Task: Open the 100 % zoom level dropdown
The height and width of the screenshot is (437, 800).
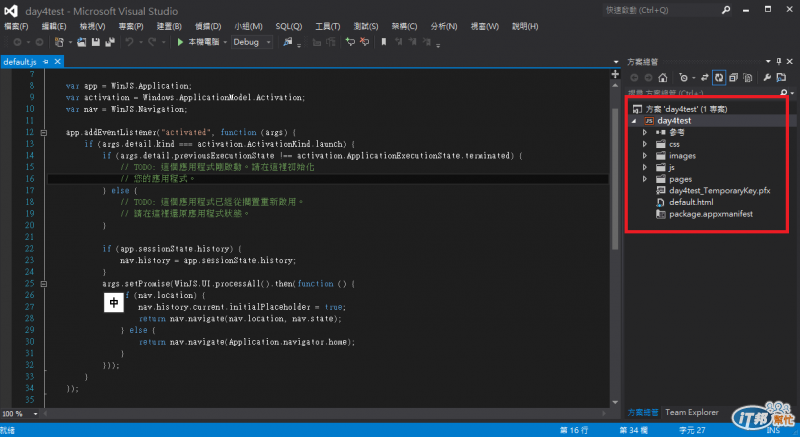Action: pos(35,414)
